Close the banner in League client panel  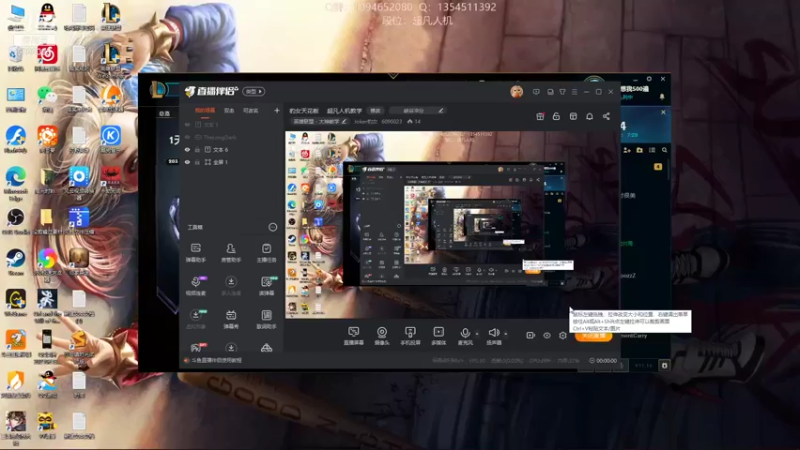pyautogui.click(x=663, y=112)
